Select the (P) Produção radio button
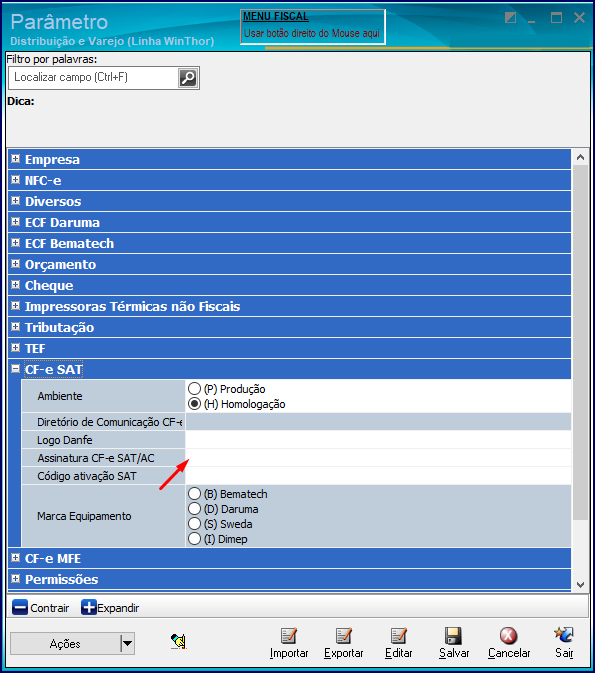Image resolution: width=595 pixels, height=673 pixels. 194,389
